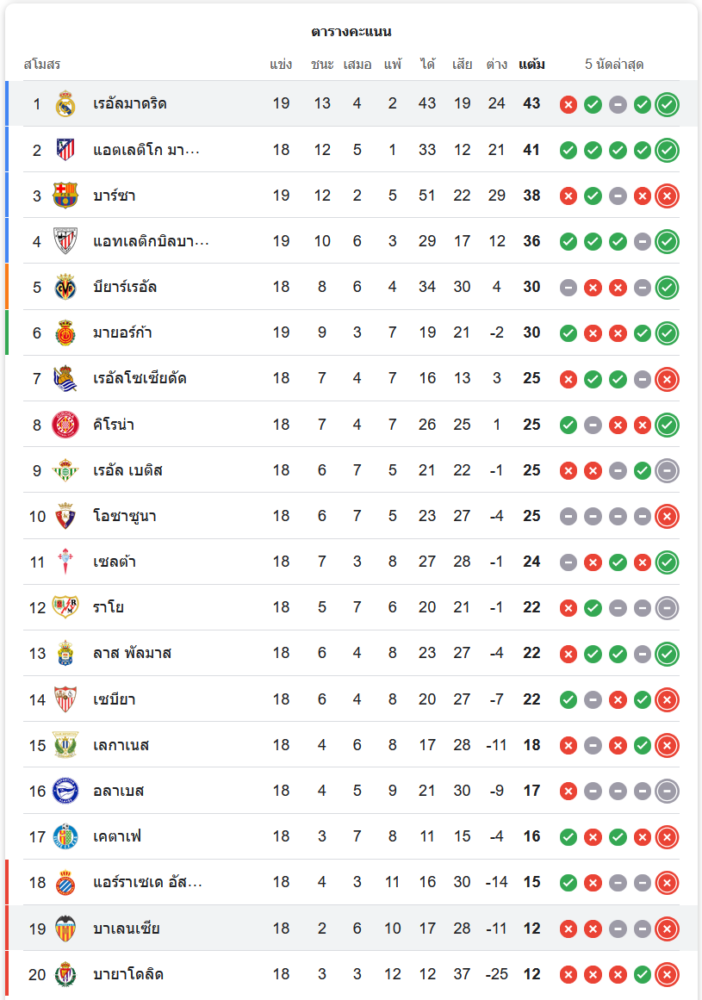Sort table by แต้ม points column
Viewport: 702px width, 1000px height.
[x=531, y=65]
